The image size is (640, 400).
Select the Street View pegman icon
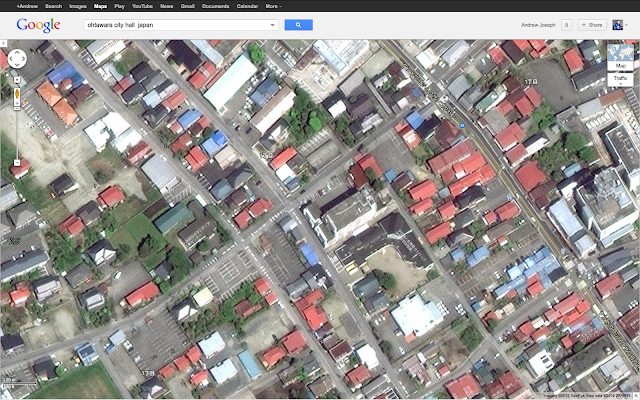point(17,94)
